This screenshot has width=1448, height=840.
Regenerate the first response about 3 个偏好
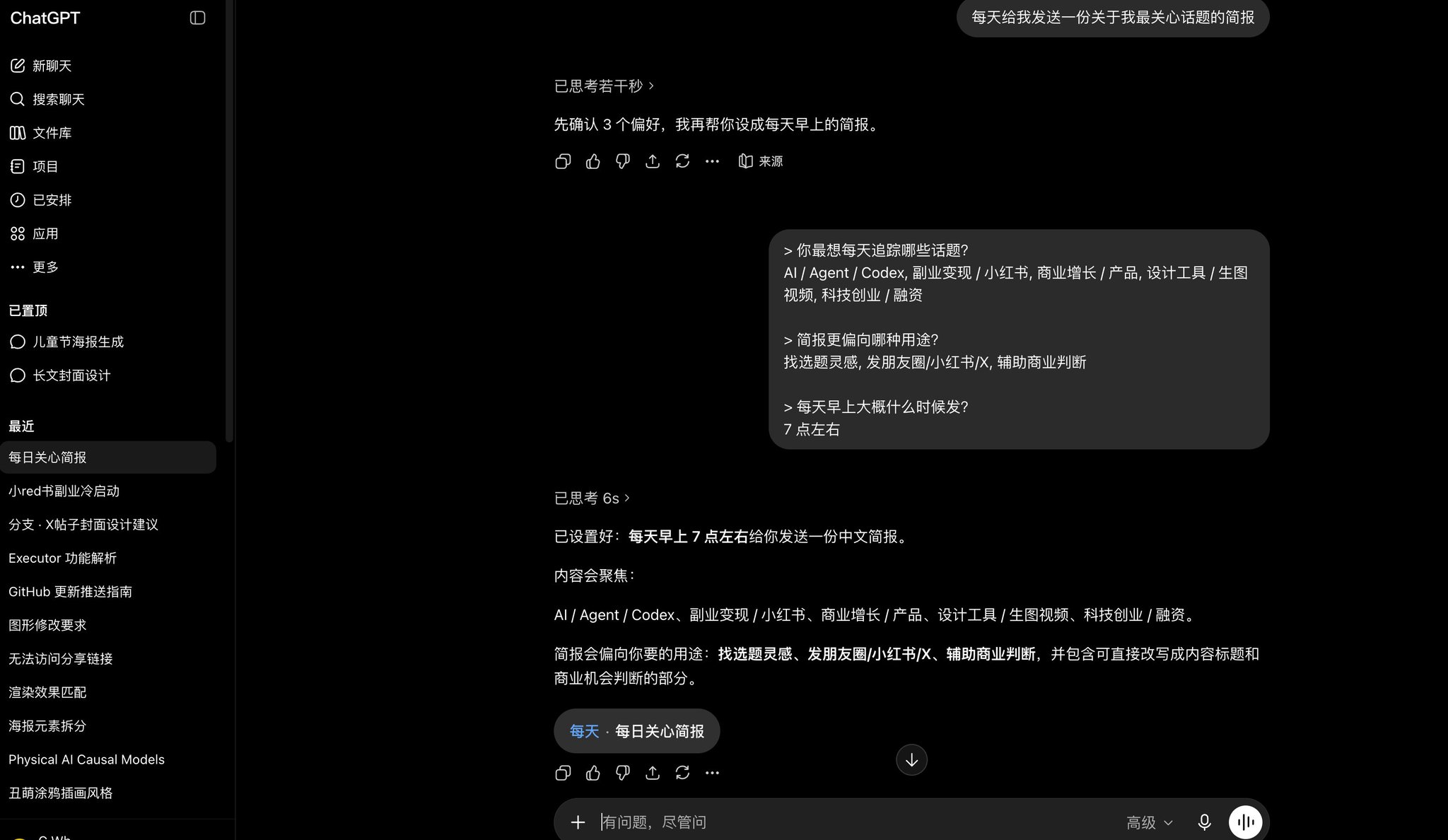click(x=682, y=161)
